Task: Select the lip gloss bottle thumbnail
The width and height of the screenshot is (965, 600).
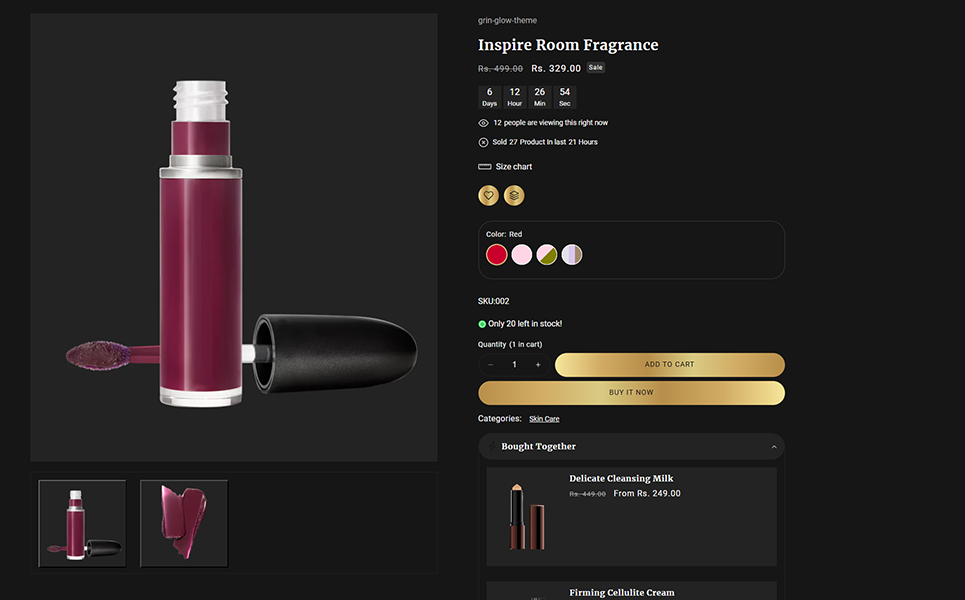Action: click(x=83, y=523)
